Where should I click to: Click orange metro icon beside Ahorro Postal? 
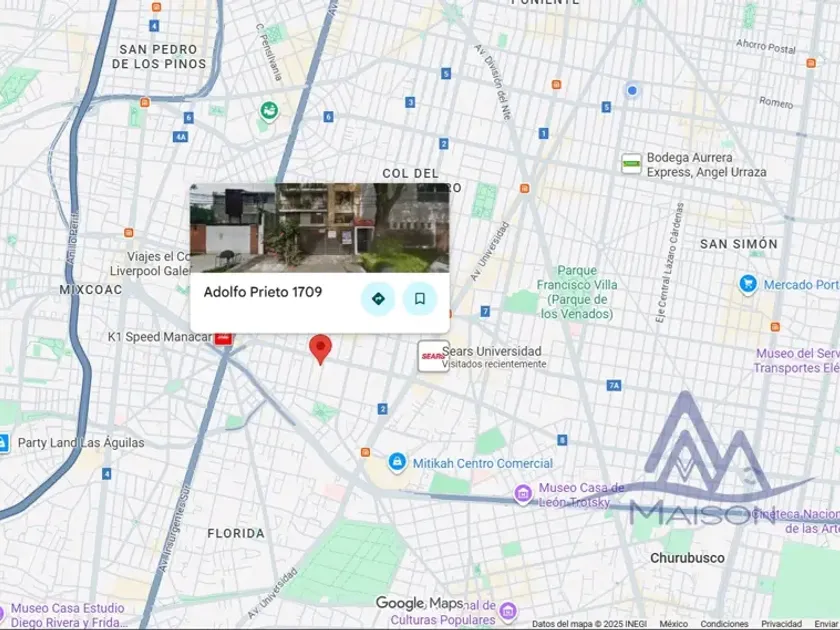811,63
